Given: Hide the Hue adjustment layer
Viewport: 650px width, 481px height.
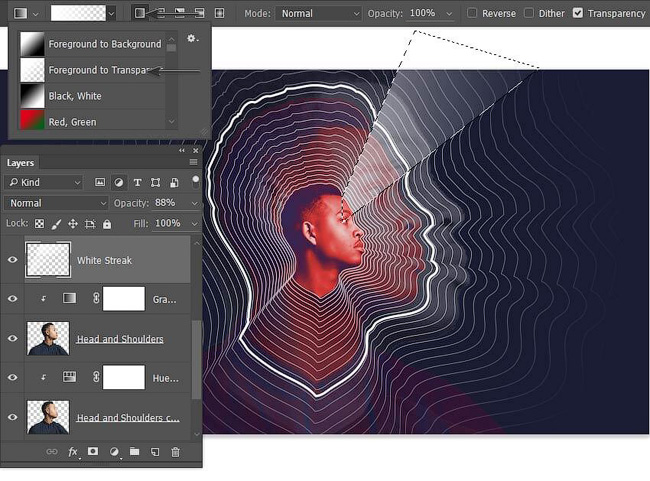Looking at the screenshot, I should 12,377.
